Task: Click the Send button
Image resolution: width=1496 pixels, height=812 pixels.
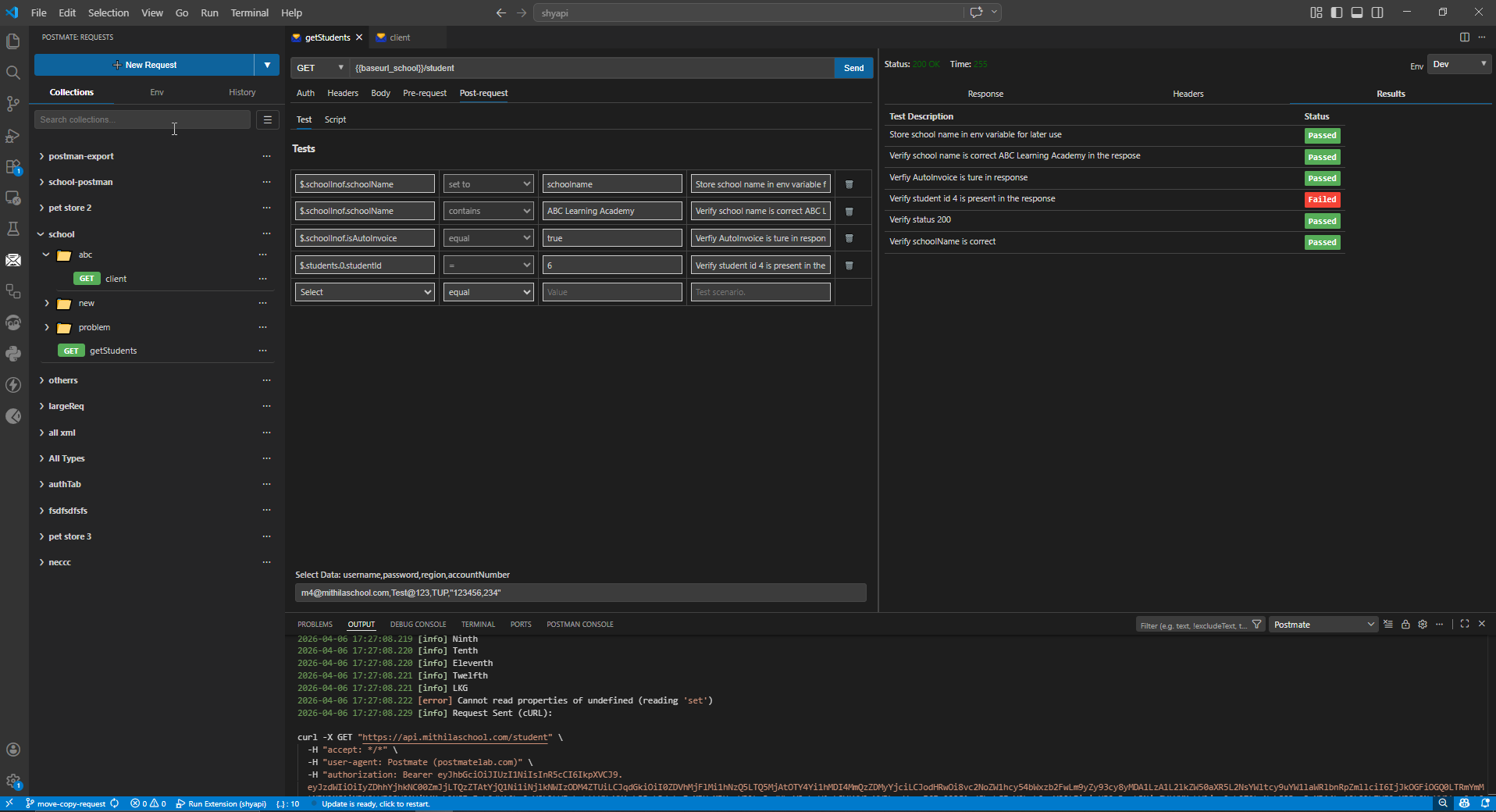Action: pos(853,68)
